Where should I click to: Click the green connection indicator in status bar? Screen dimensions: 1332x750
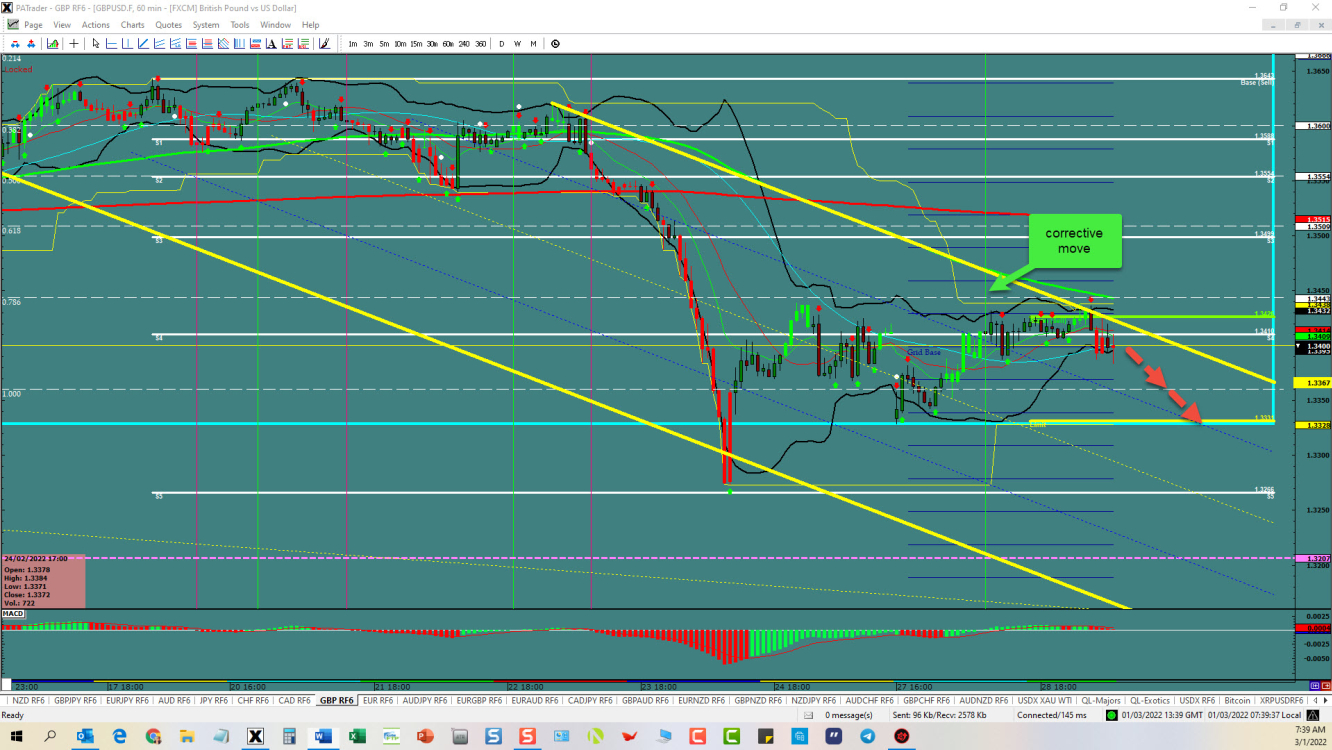point(1112,715)
